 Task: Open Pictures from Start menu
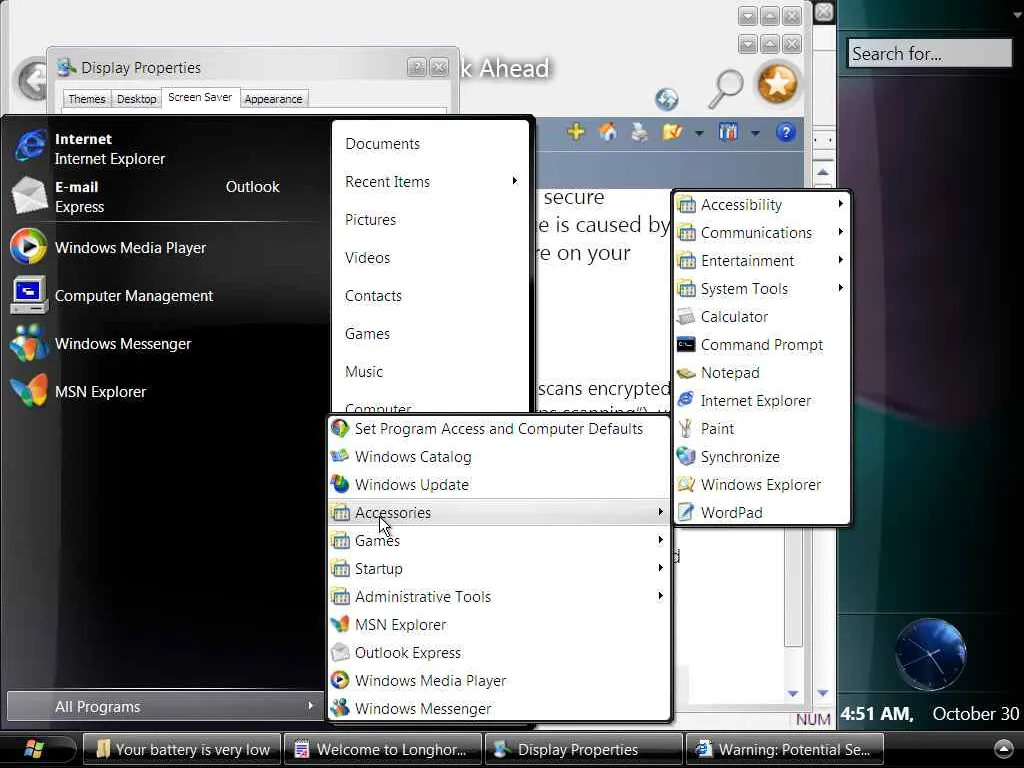point(431,219)
